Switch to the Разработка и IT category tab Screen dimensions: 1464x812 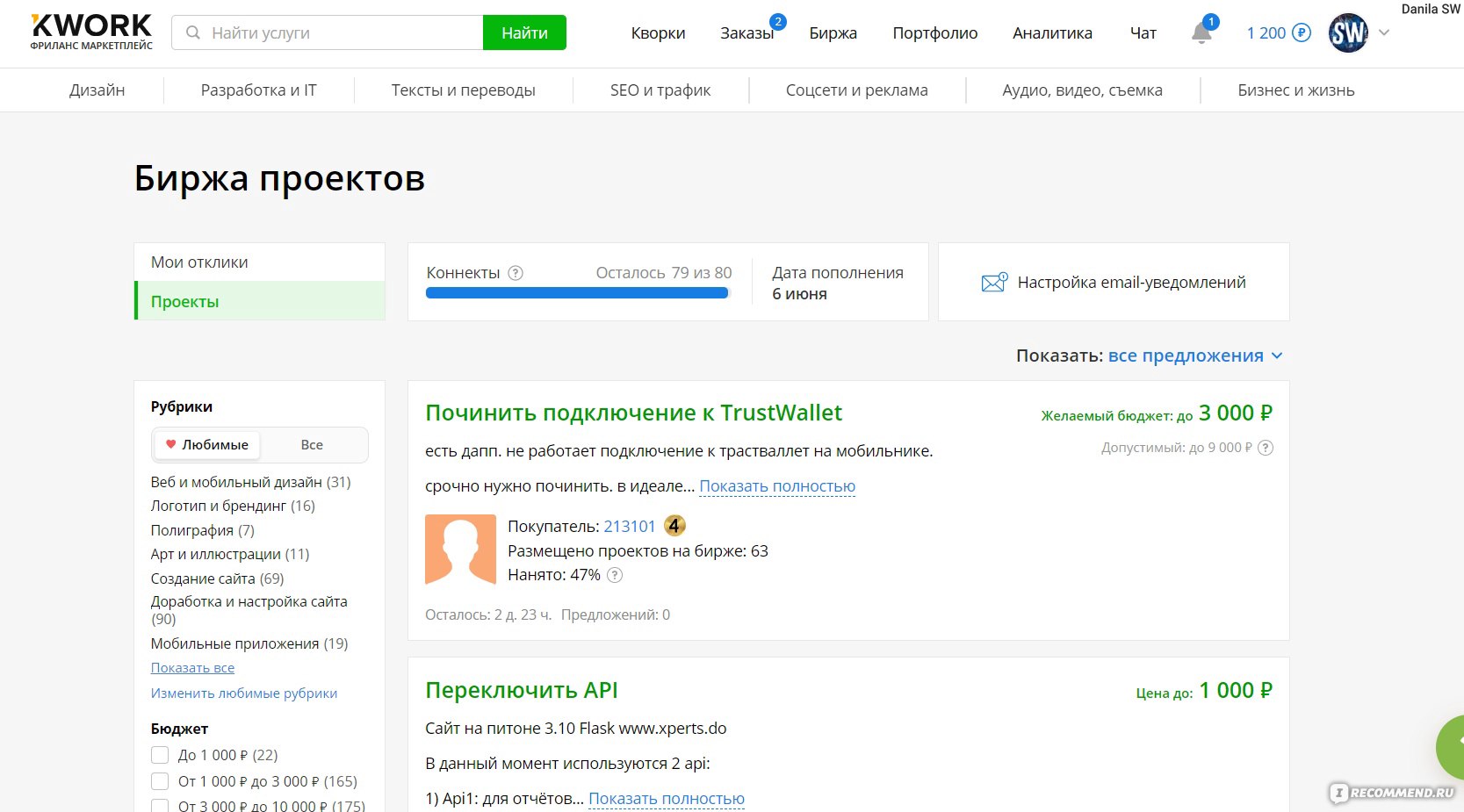click(x=258, y=90)
